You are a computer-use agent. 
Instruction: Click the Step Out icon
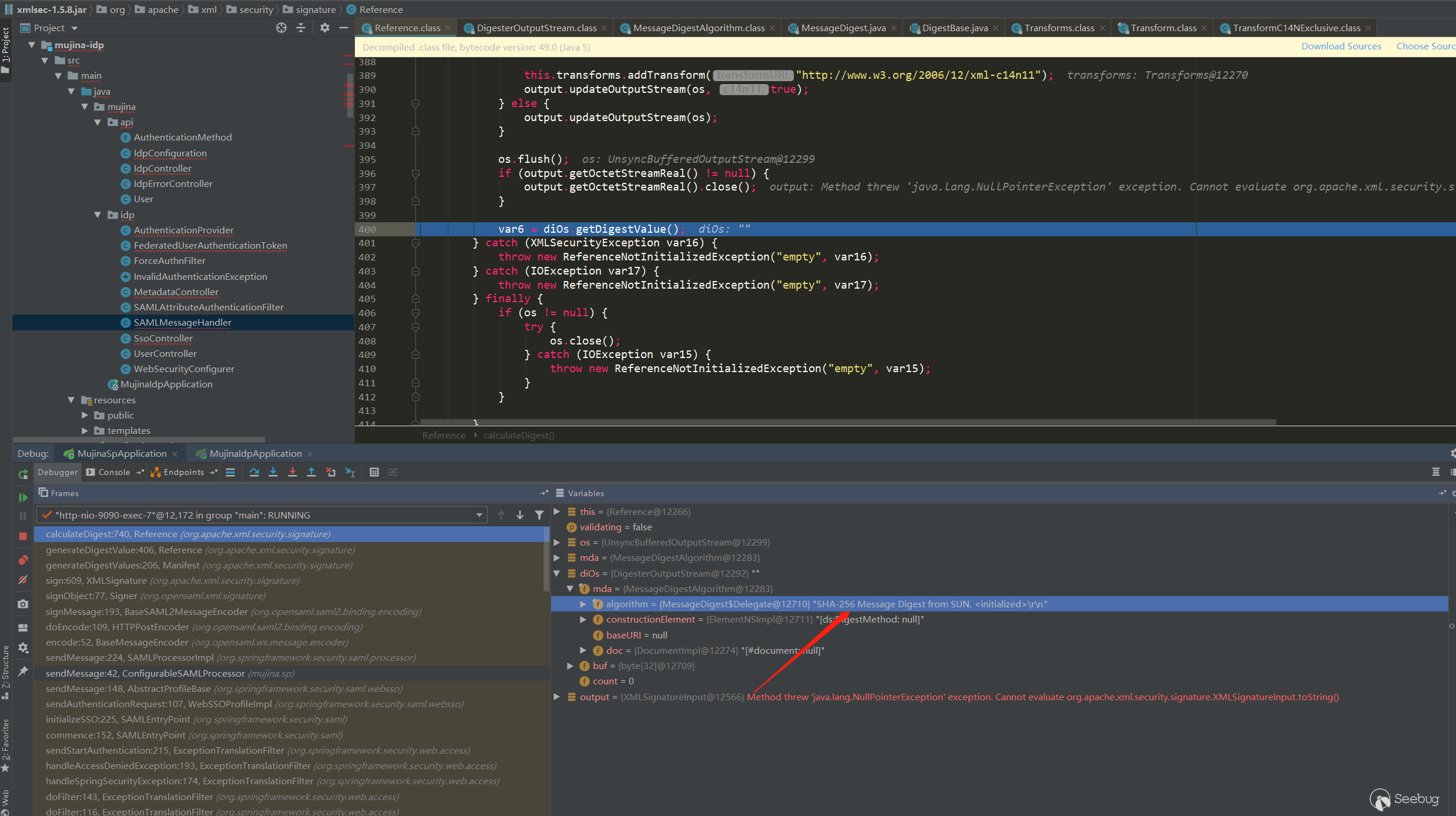(x=311, y=472)
